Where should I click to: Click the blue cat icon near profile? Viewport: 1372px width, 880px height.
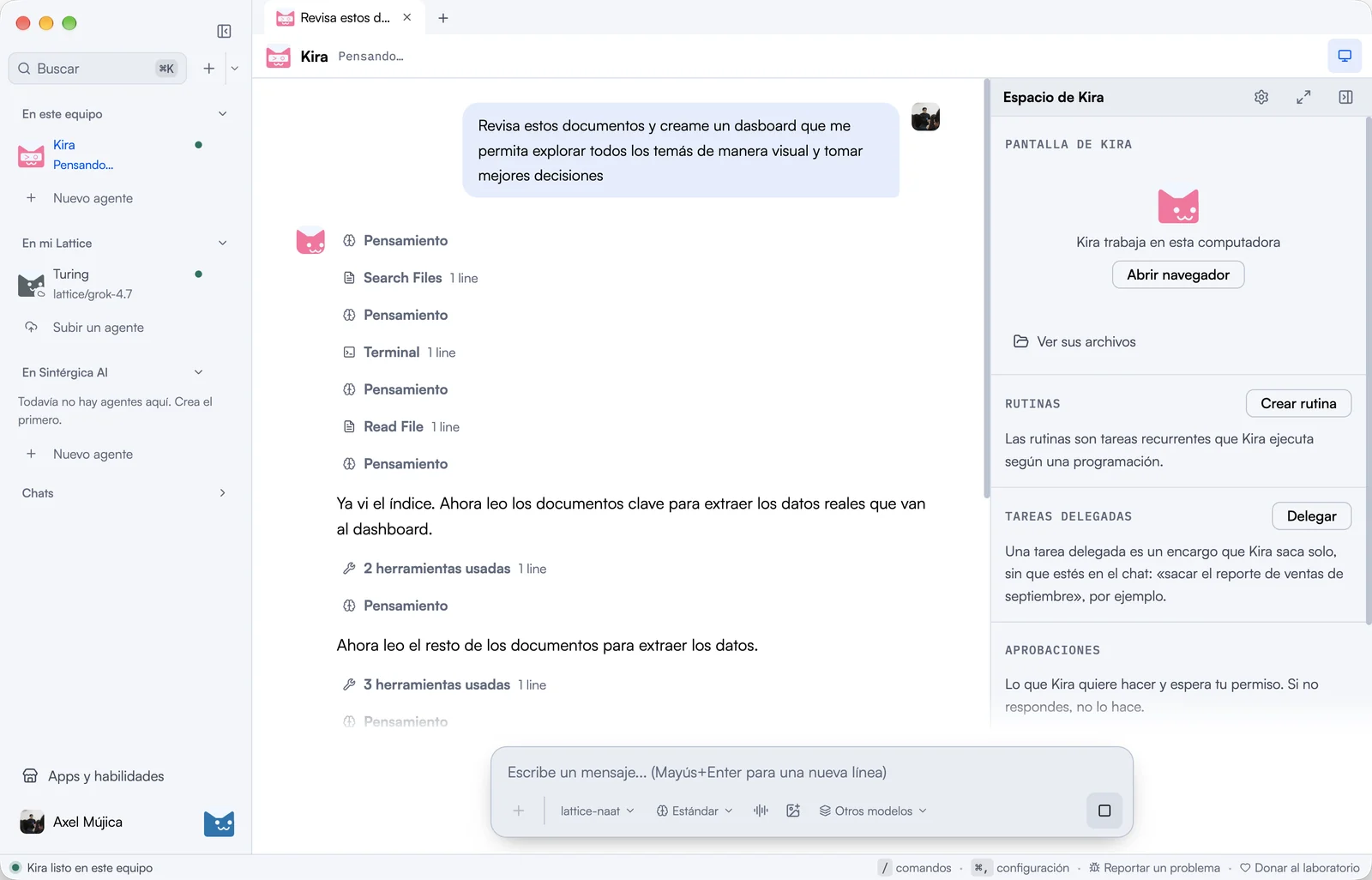click(x=219, y=823)
